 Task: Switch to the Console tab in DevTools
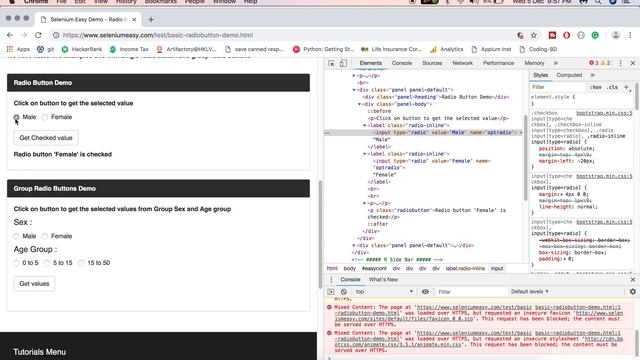tap(402, 63)
